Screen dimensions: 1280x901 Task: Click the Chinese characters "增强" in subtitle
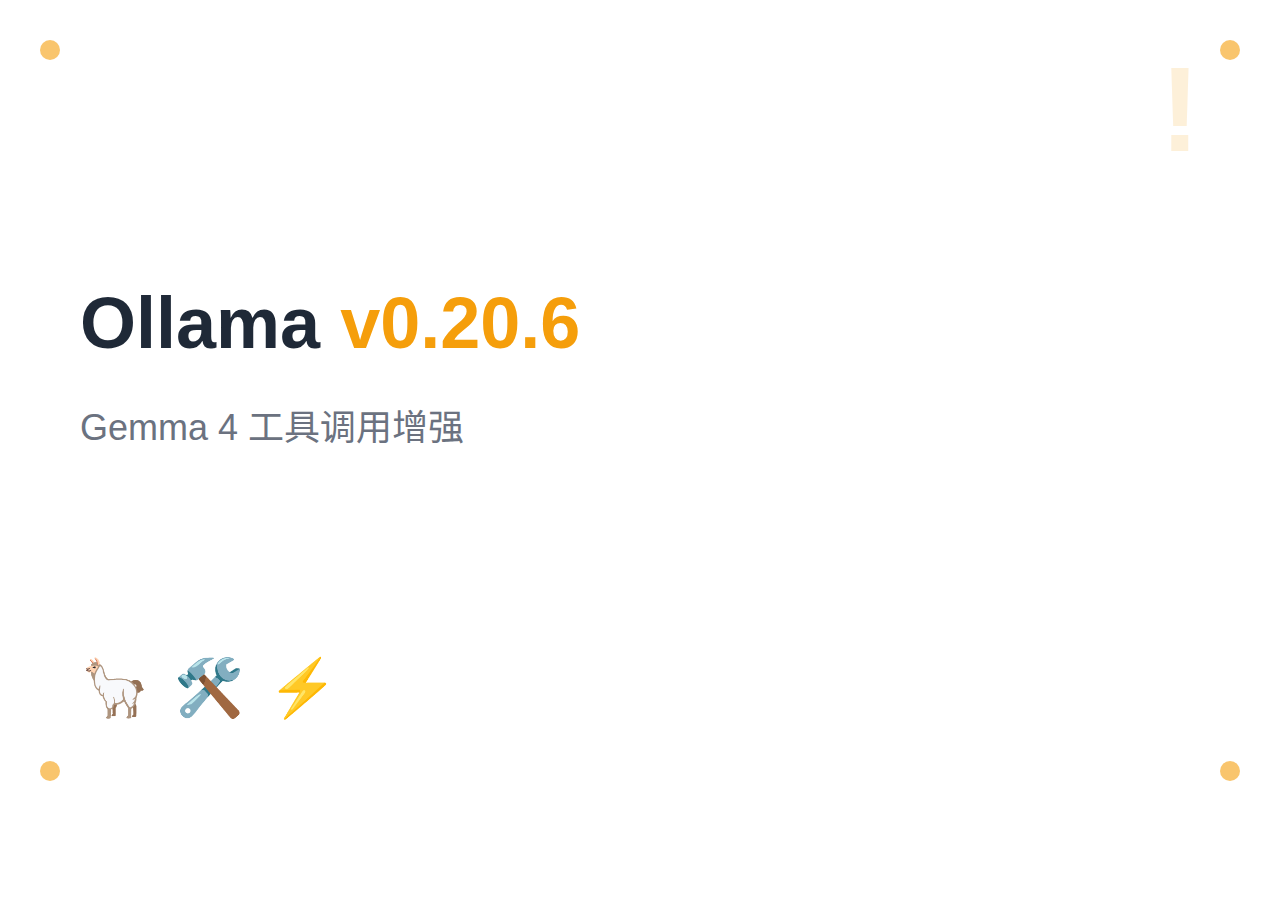coord(428,428)
